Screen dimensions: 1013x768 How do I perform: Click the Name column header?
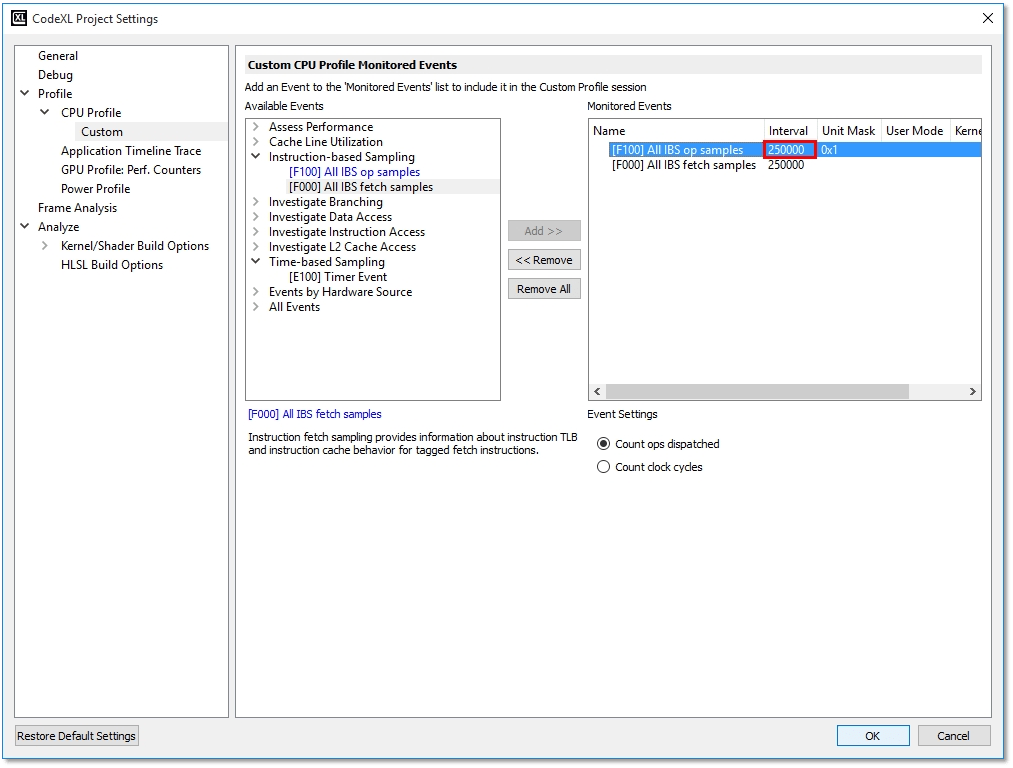[x=676, y=130]
